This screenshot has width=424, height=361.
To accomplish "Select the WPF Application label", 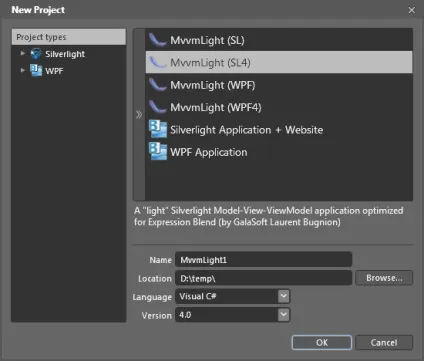I will [209, 152].
